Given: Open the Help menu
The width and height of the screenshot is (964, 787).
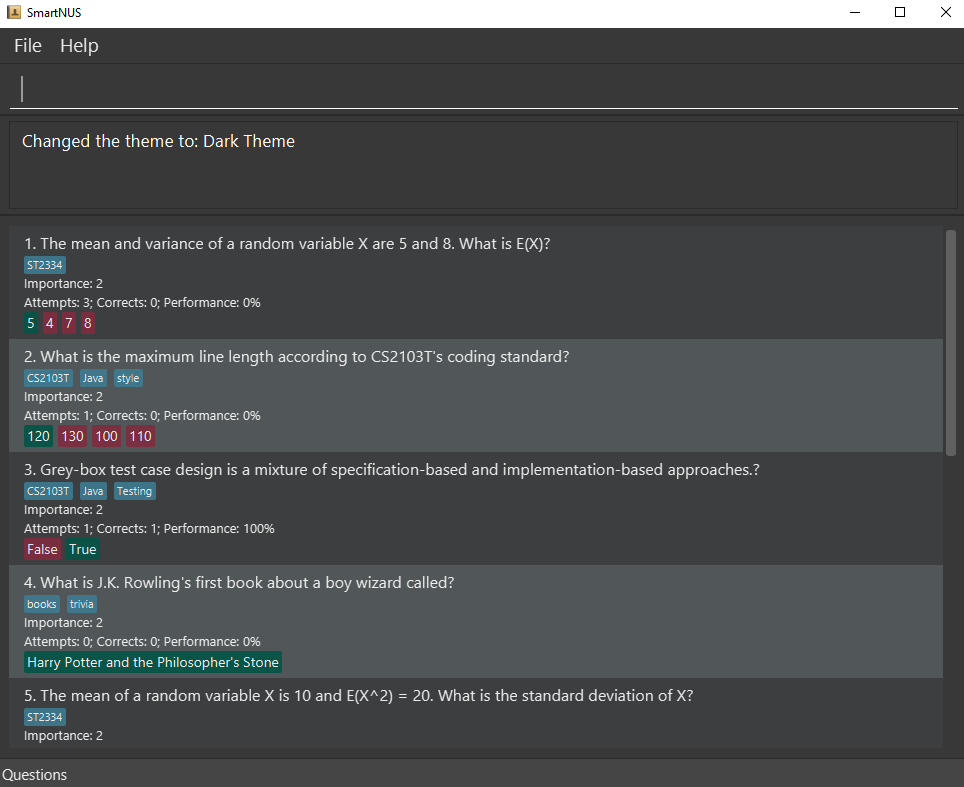Looking at the screenshot, I should pos(79,45).
